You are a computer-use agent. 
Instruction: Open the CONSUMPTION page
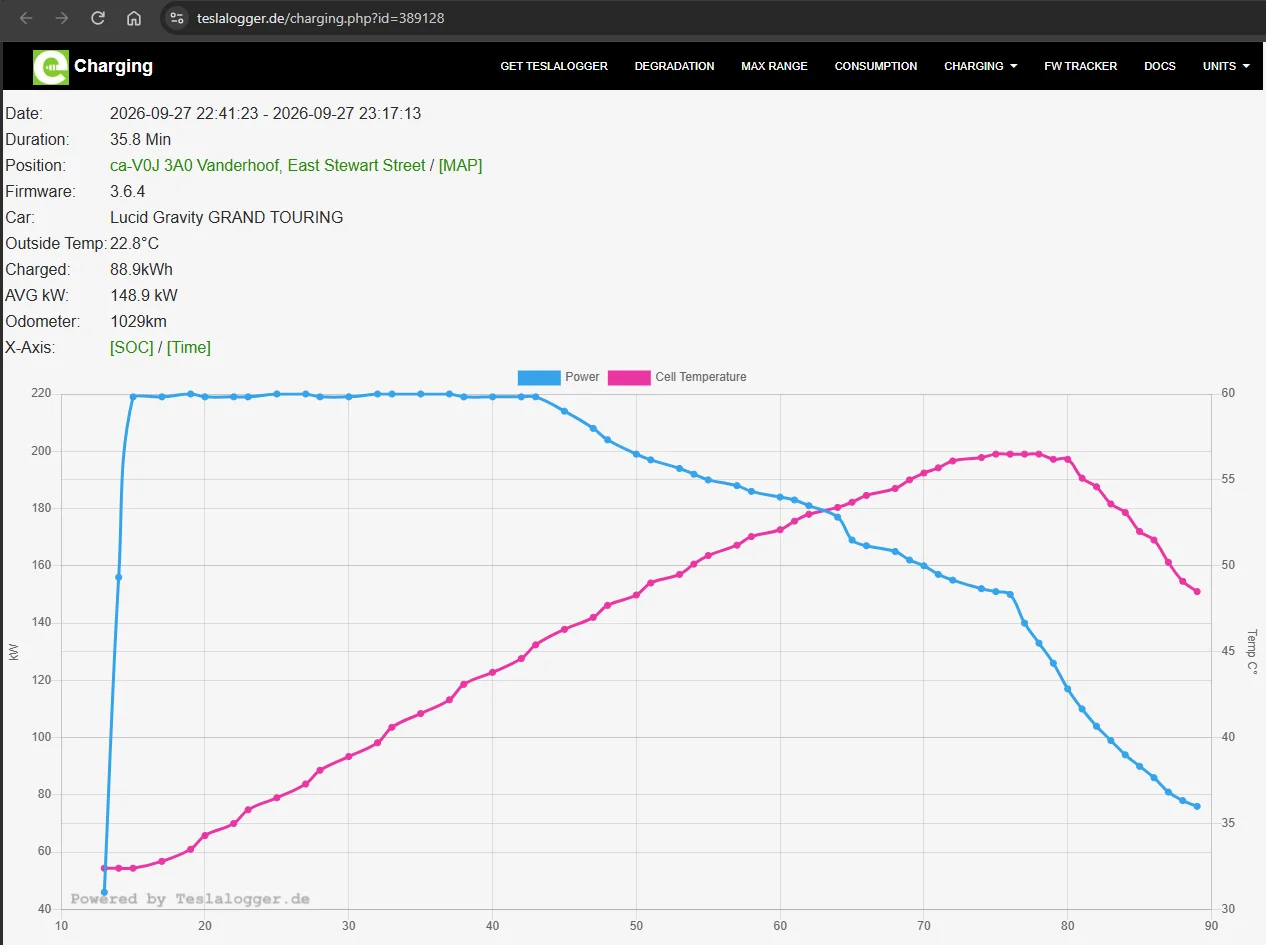(876, 66)
